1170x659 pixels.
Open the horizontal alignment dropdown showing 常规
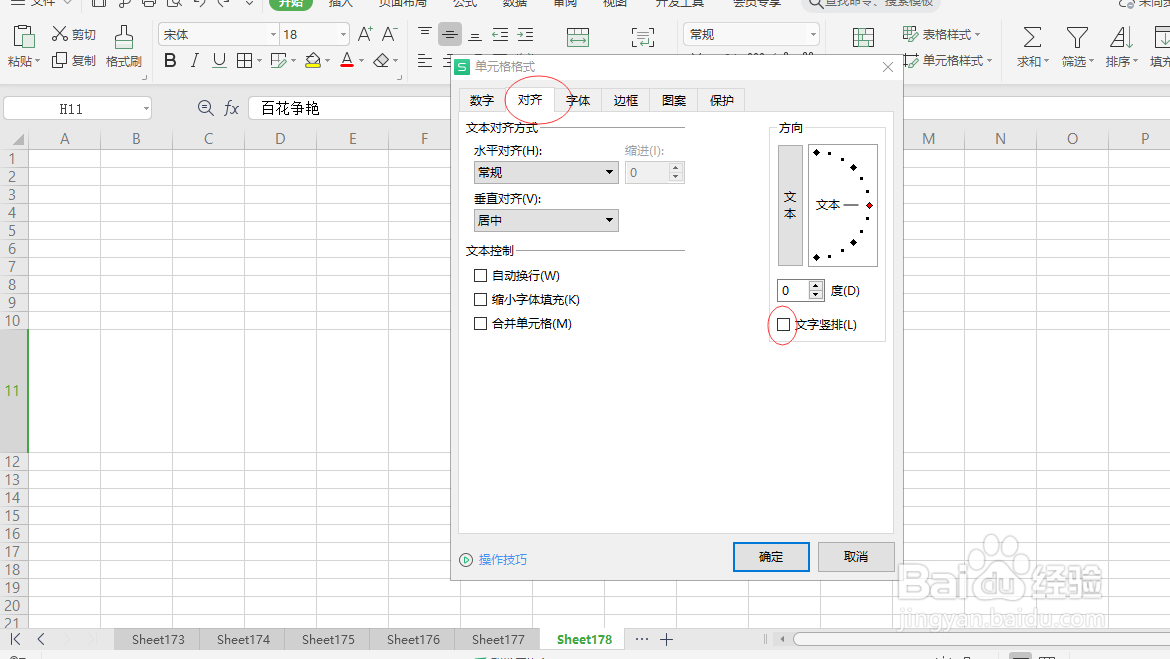point(545,172)
